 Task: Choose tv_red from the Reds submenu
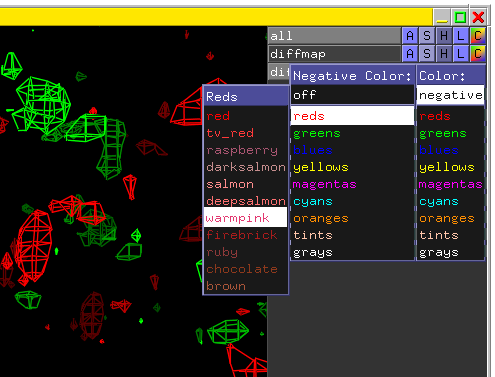tap(246, 133)
